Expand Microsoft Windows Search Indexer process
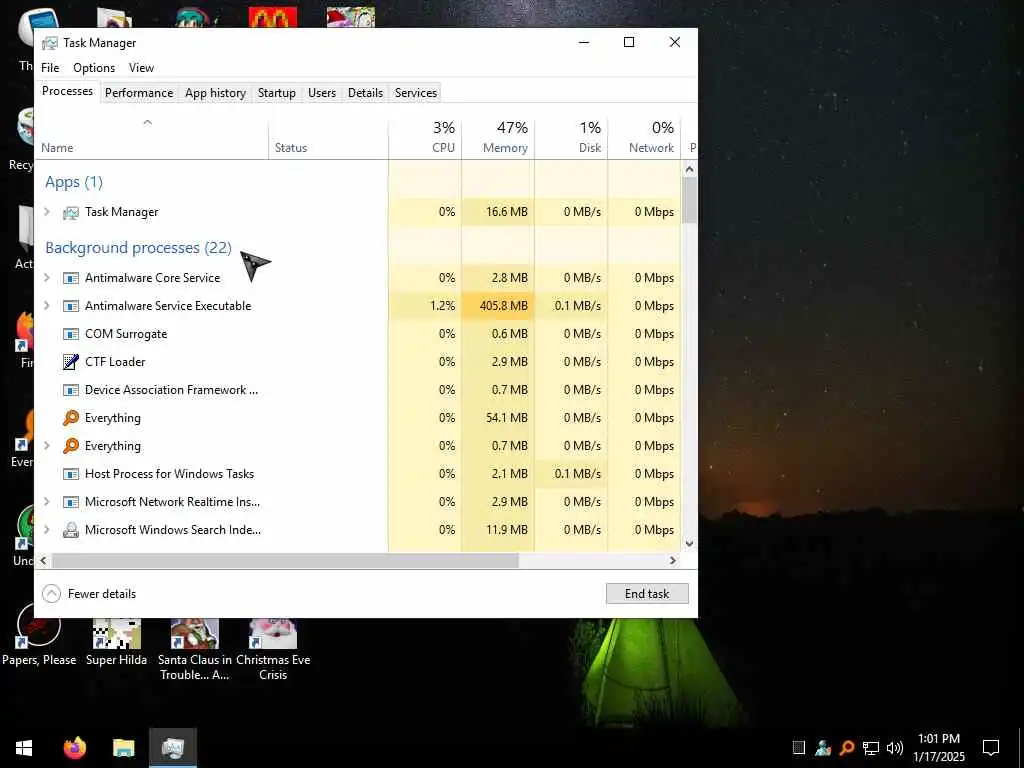 click(46, 530)
